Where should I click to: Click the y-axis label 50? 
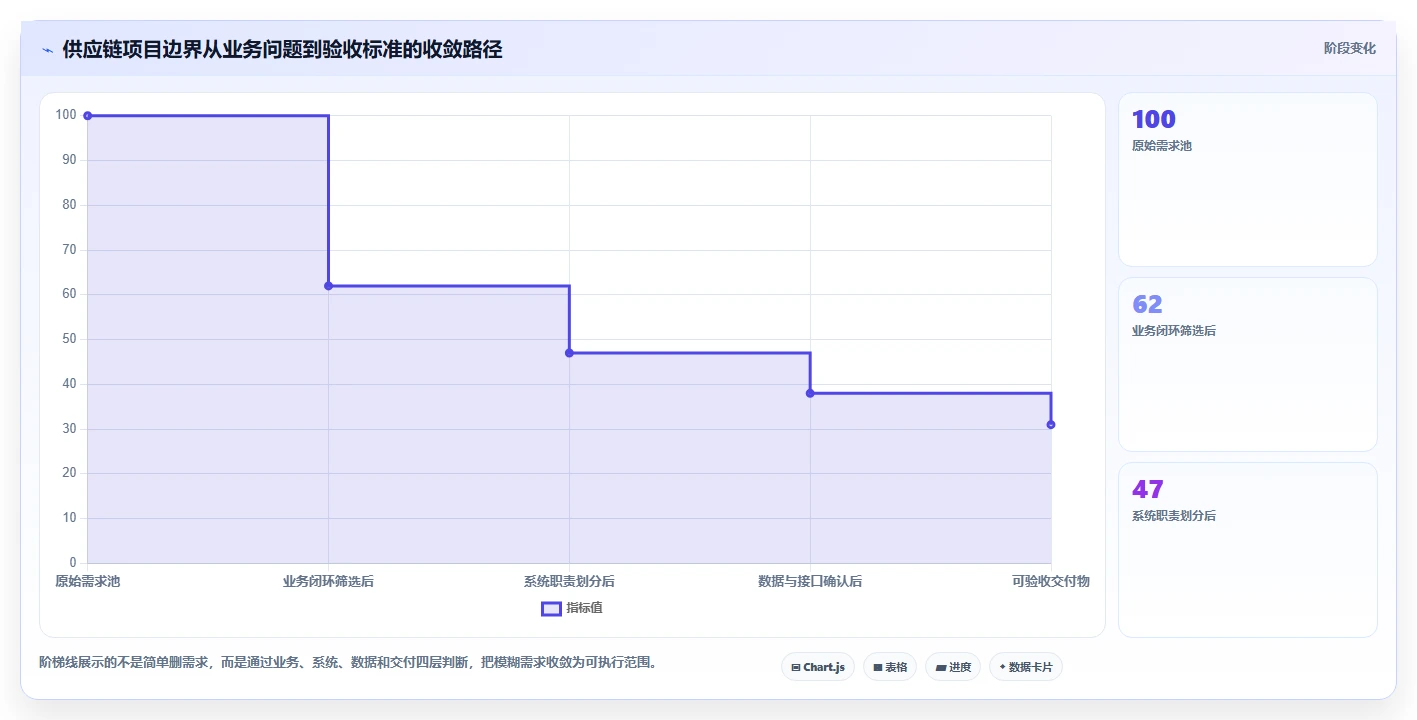pos(69,339)
